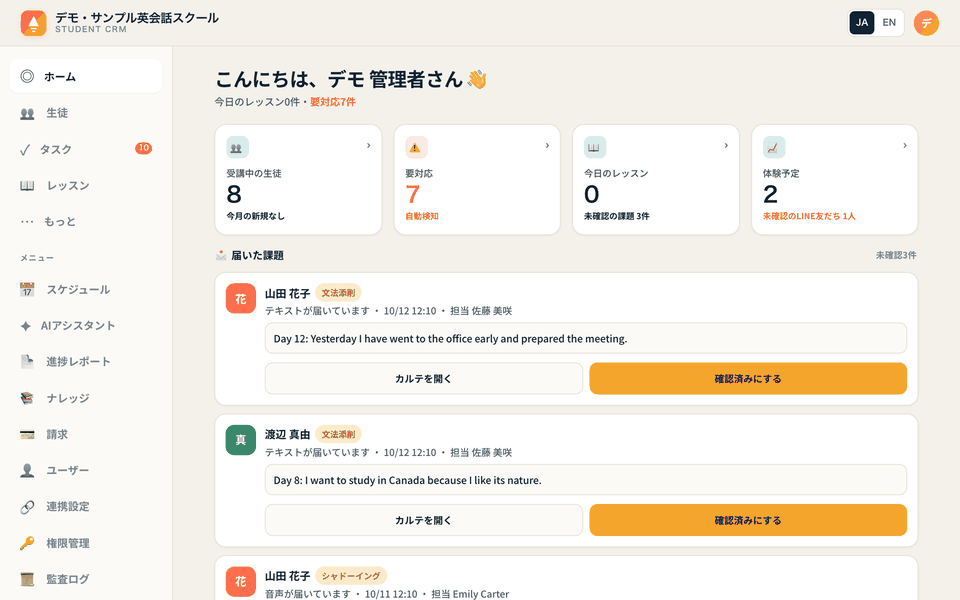Click the 文法添削 tag on 渡辺 真由
This screenshot has height=600, width=960.
pyautogui.click(x=338, y=434)
